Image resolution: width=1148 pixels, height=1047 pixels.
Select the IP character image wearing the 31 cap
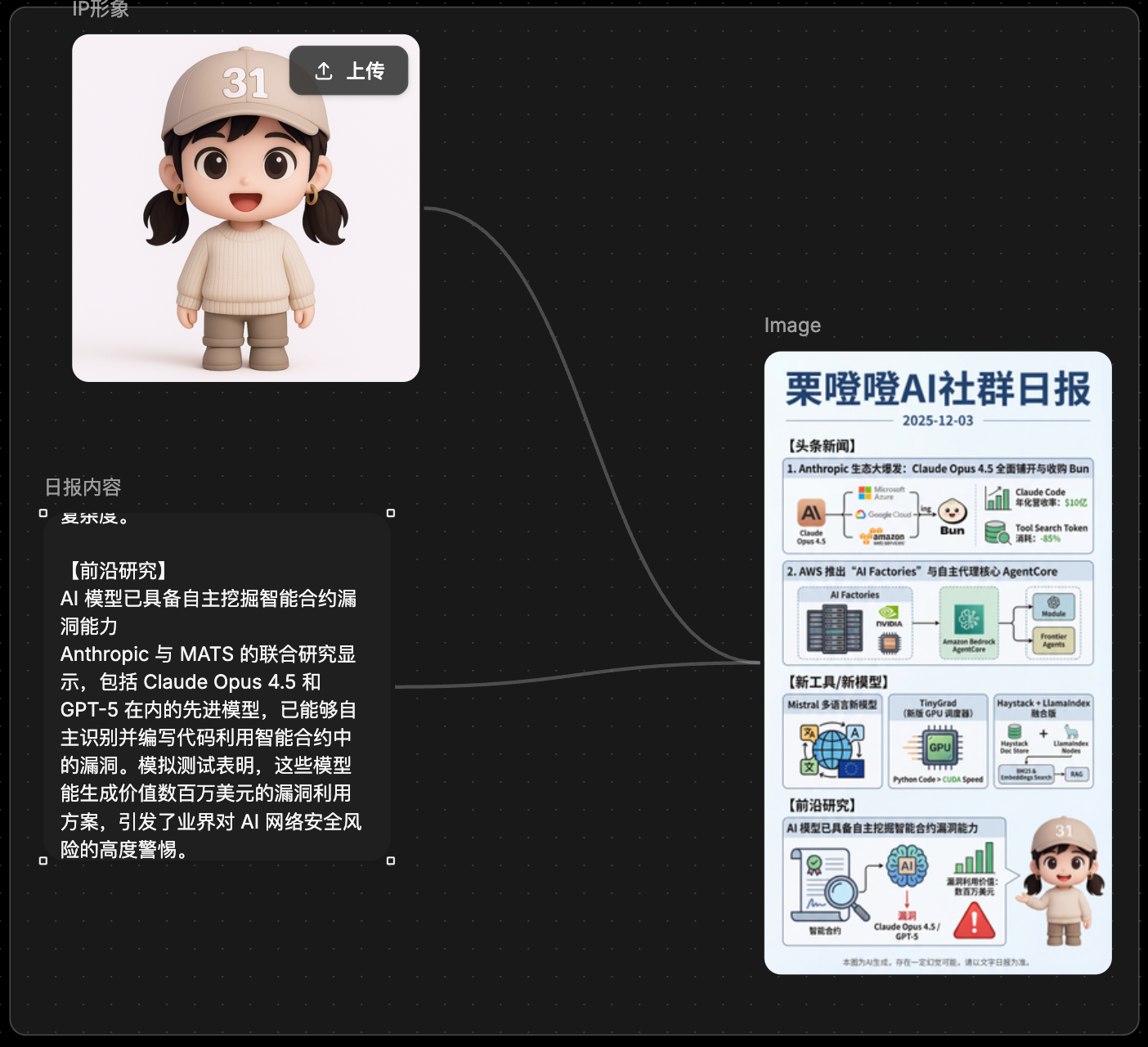(x=246, y=208)
